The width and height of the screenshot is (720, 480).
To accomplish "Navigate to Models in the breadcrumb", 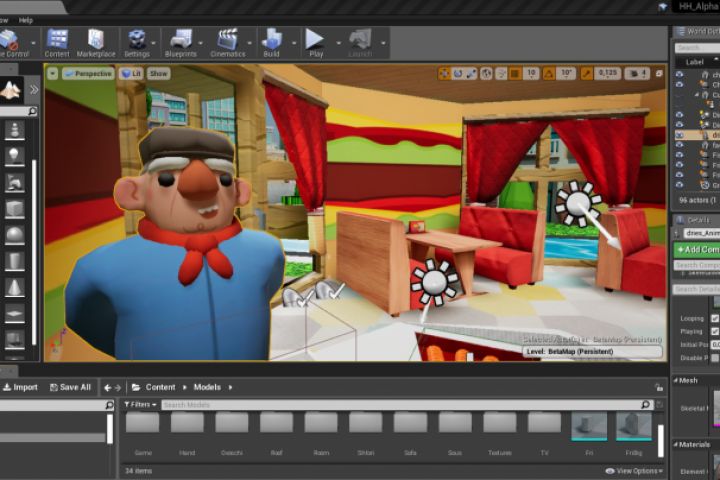I will pyautogui.click(x=207, y=387).
